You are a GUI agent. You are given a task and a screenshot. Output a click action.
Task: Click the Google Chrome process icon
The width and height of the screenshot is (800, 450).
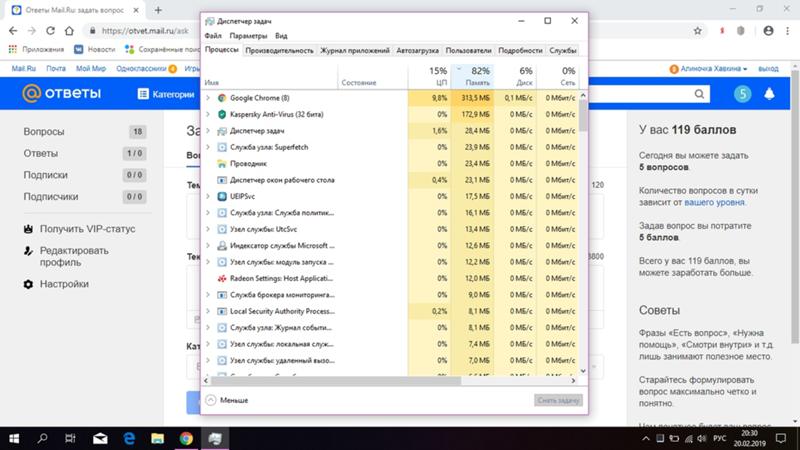click(x=221, y=98)
